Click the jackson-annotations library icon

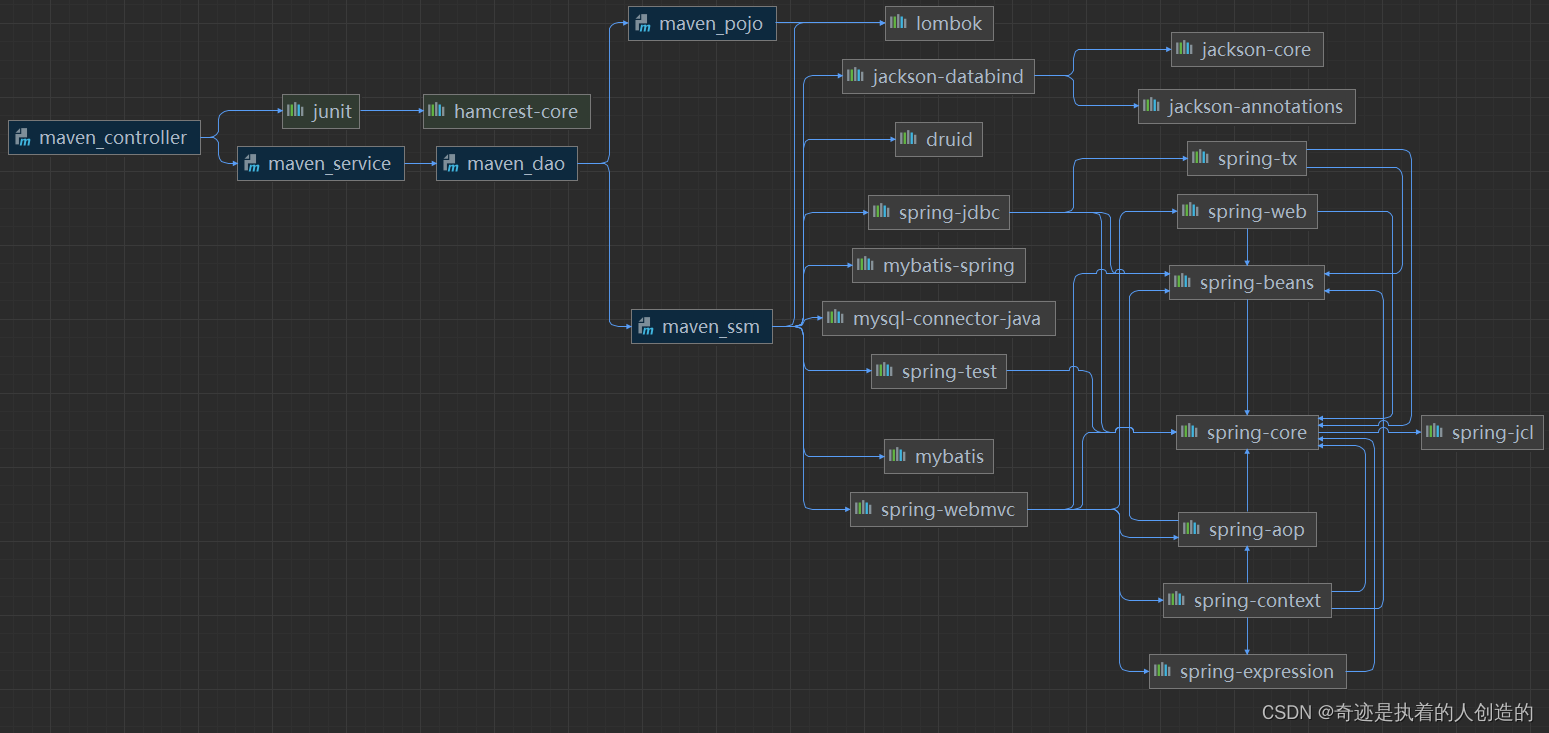[x=1151, y=105]
